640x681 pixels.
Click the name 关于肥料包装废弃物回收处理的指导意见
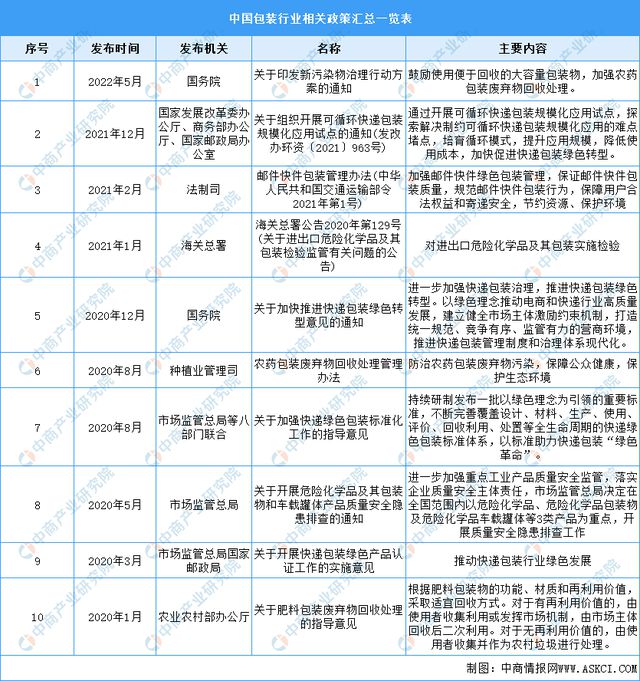click(x=329, y=617)
